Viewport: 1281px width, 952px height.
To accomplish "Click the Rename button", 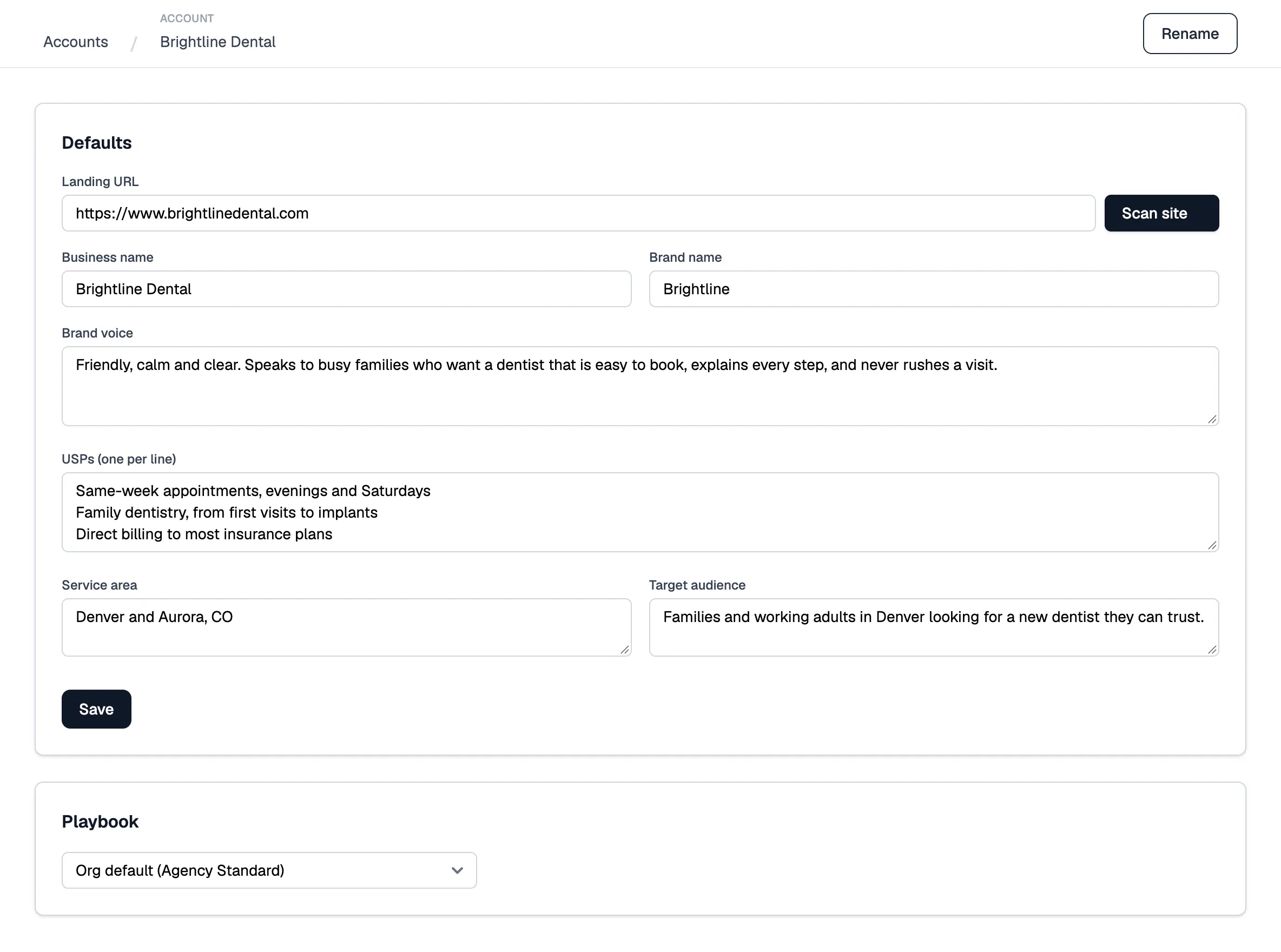I will [x=1190, y=34].
